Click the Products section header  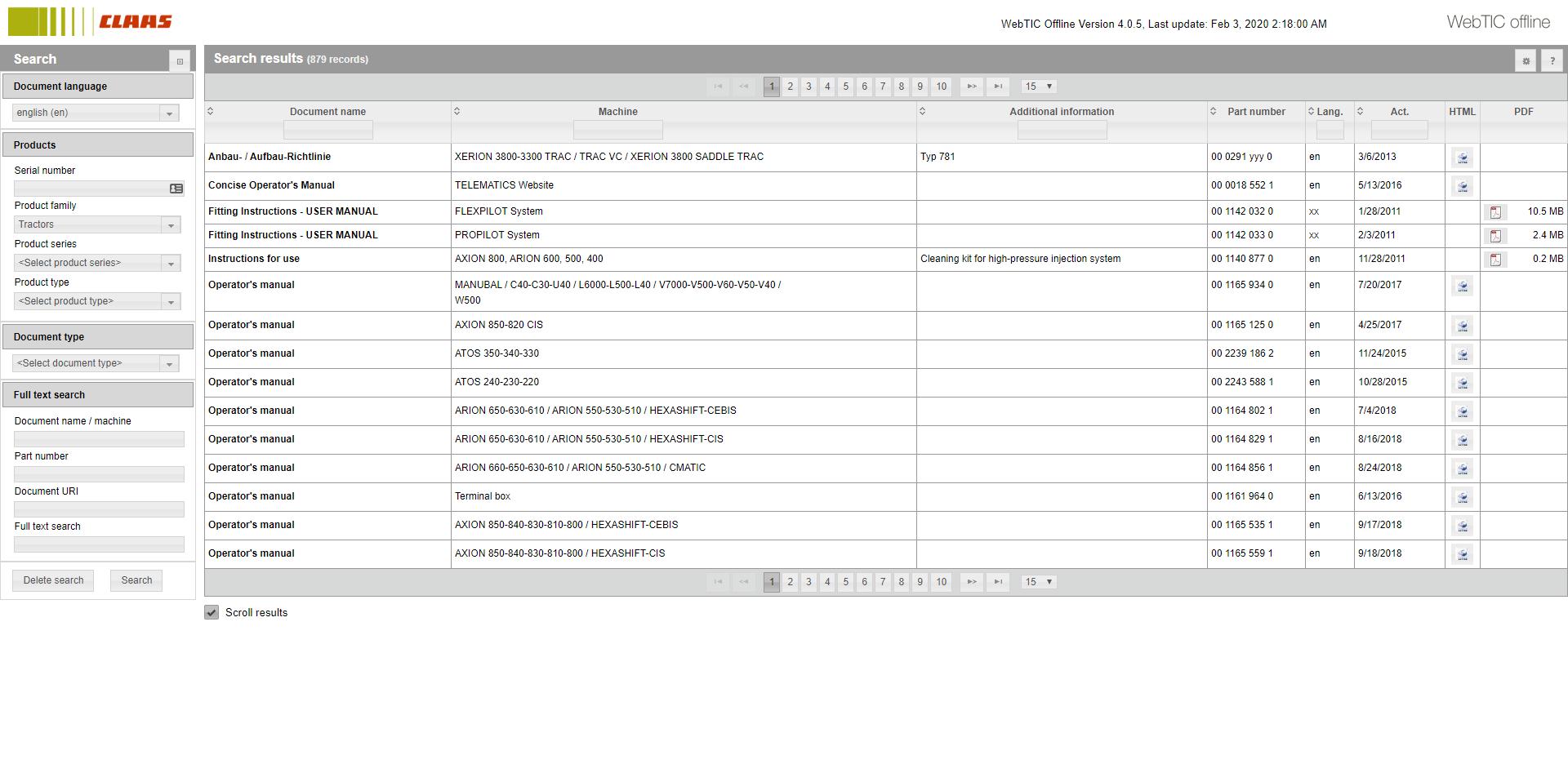pos(98,144)
